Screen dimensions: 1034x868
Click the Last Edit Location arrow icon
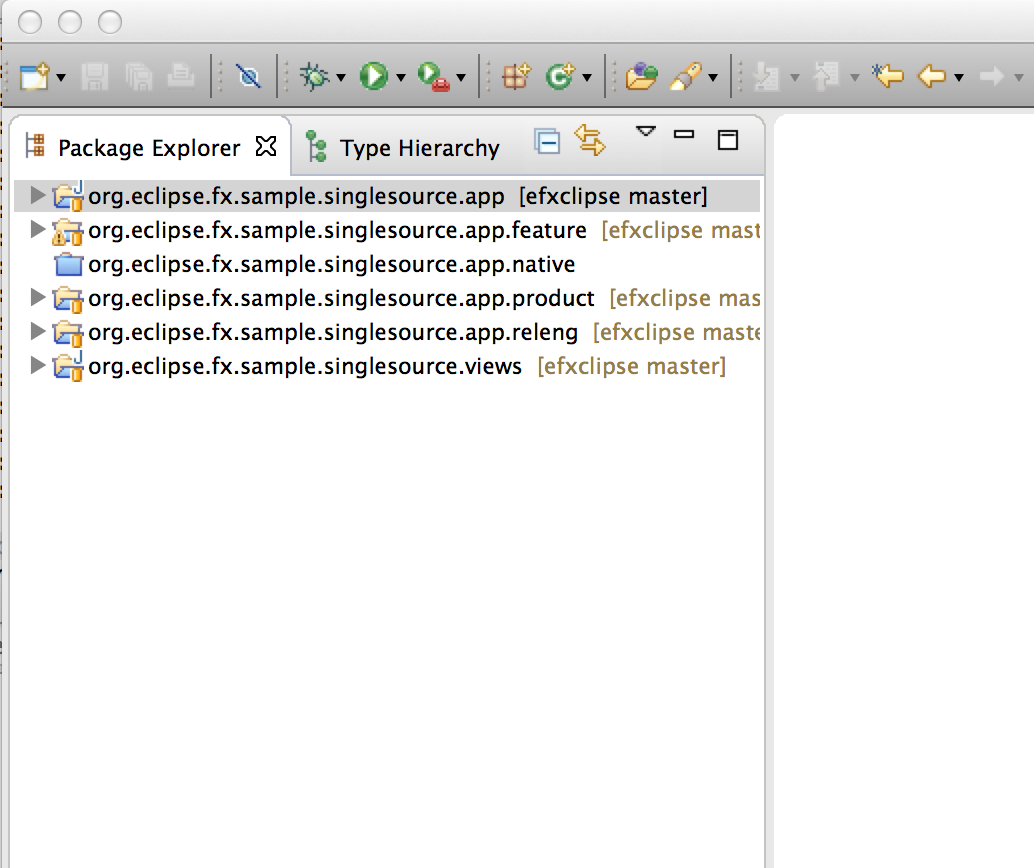[x=887, y=76]
